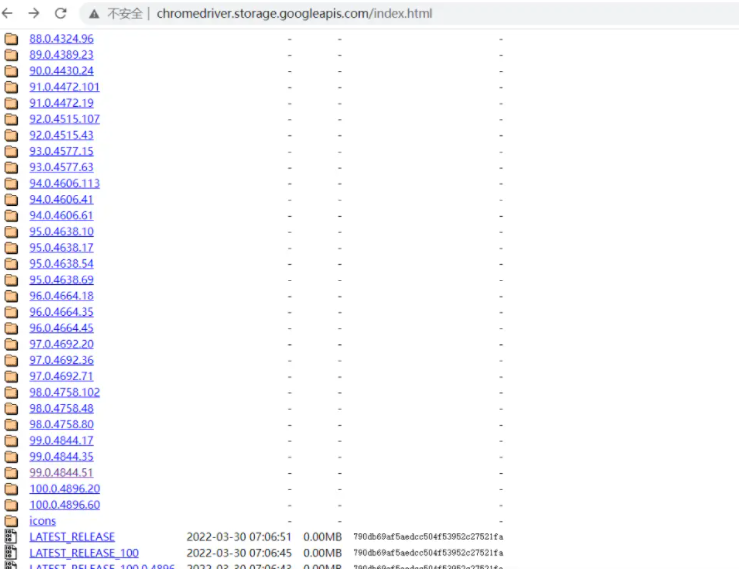Open the visited 99.0.4844.51 folder link

[61, 473]
